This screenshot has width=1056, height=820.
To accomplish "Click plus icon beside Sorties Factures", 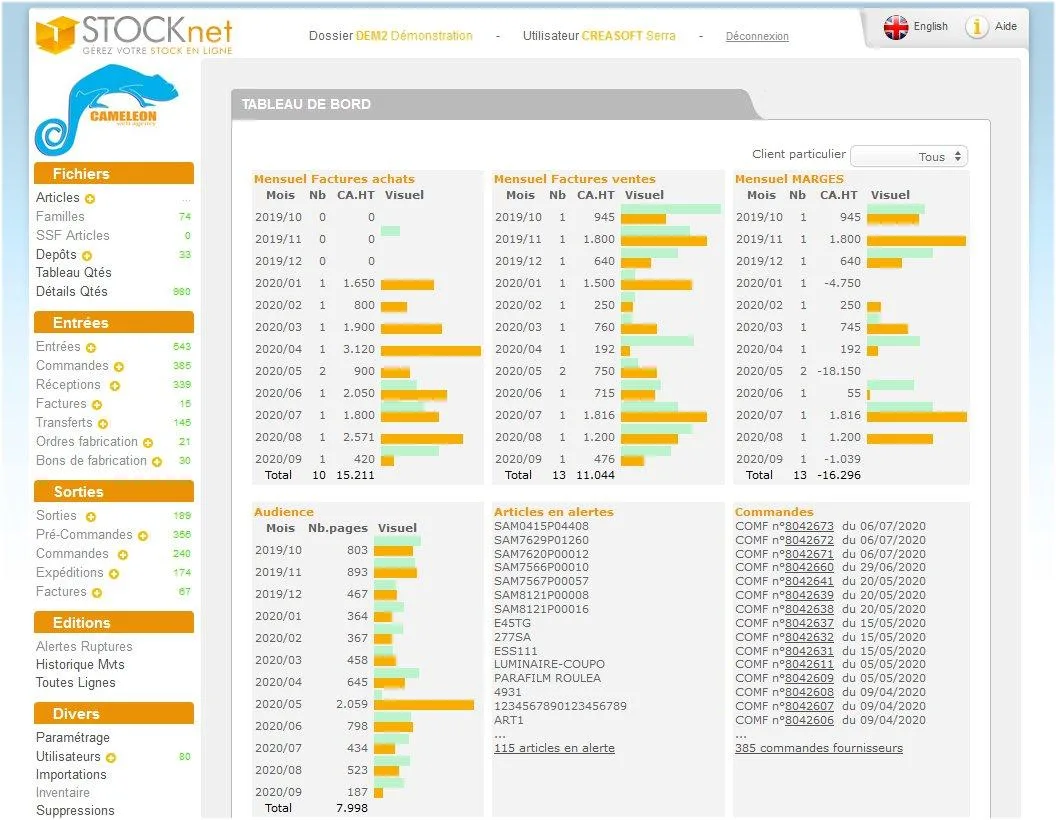I will (x=97, y=593).
